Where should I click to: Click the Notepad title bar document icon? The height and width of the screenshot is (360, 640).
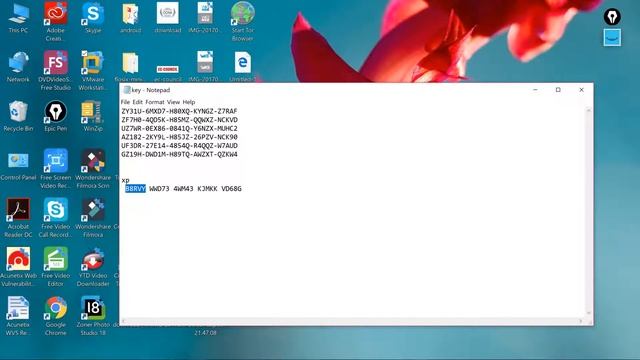[x=127, y=90]
